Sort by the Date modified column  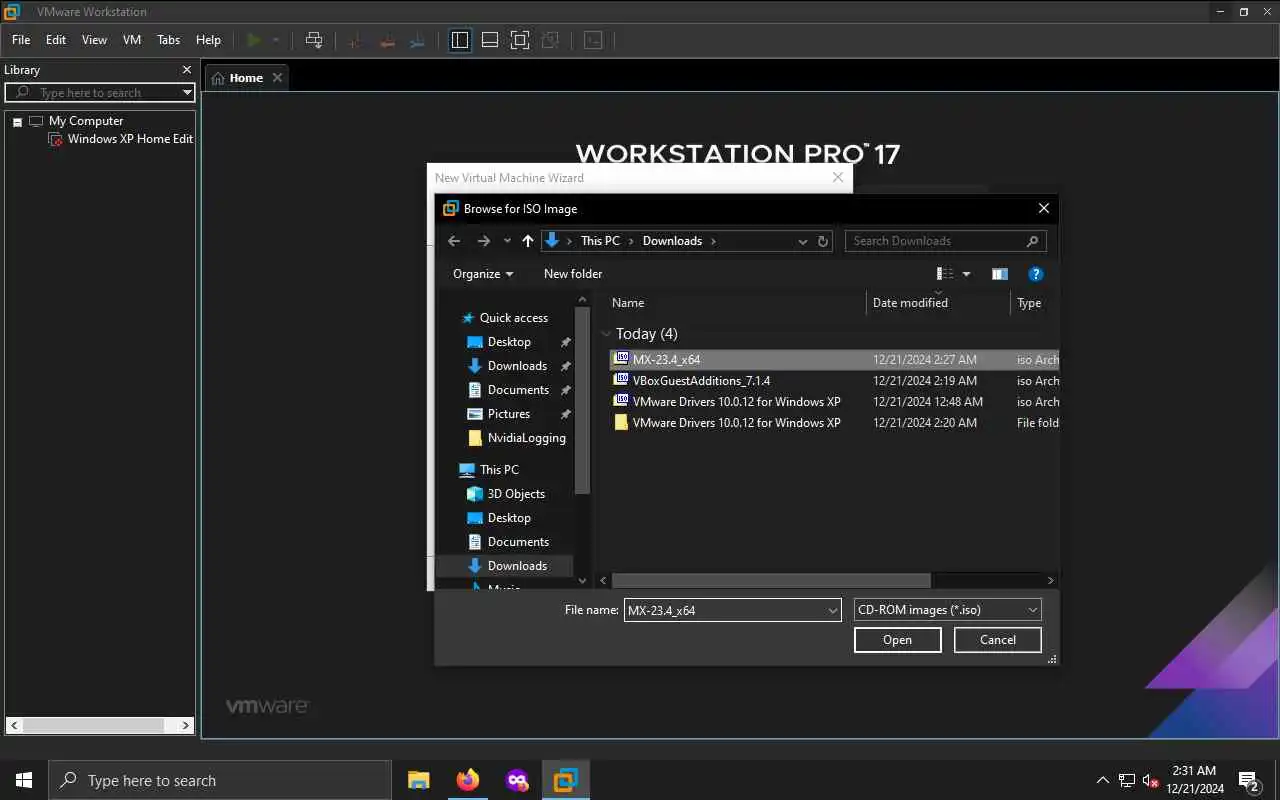coord(938,303)
